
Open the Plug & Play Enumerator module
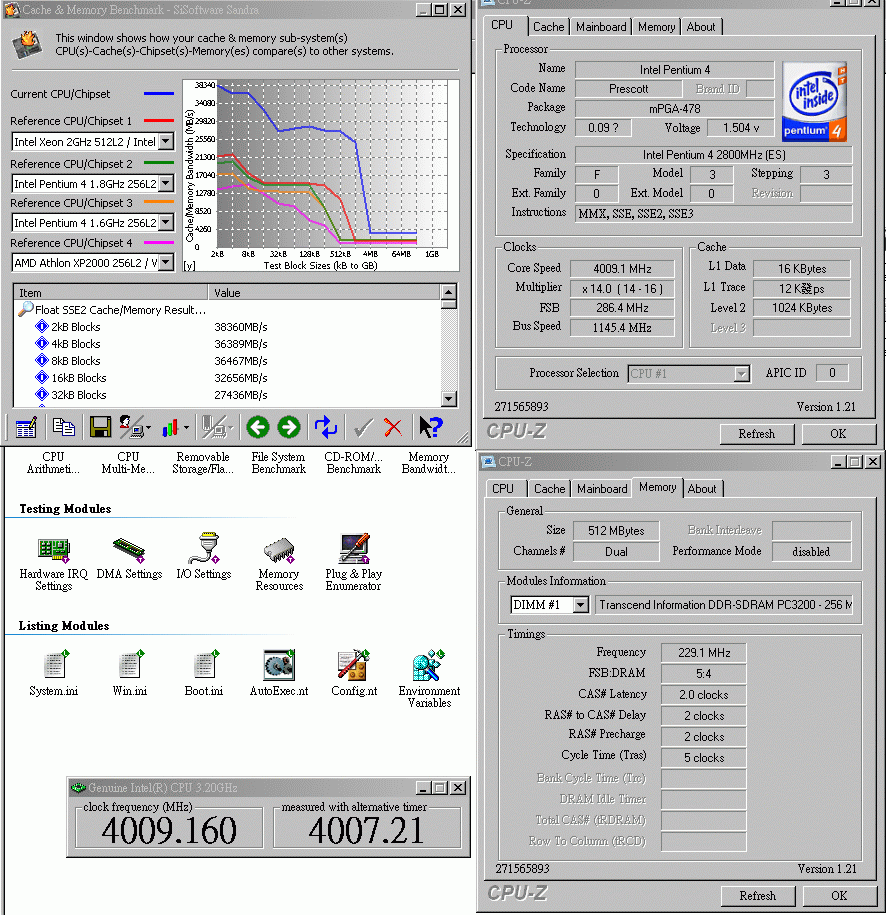point(354,563)
